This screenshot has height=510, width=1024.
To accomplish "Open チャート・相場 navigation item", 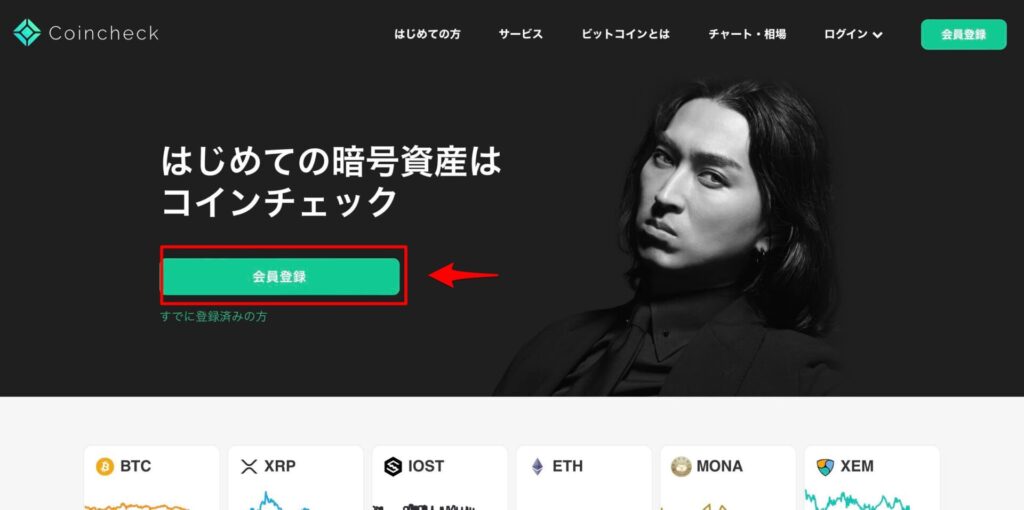I will click(747, 34).
